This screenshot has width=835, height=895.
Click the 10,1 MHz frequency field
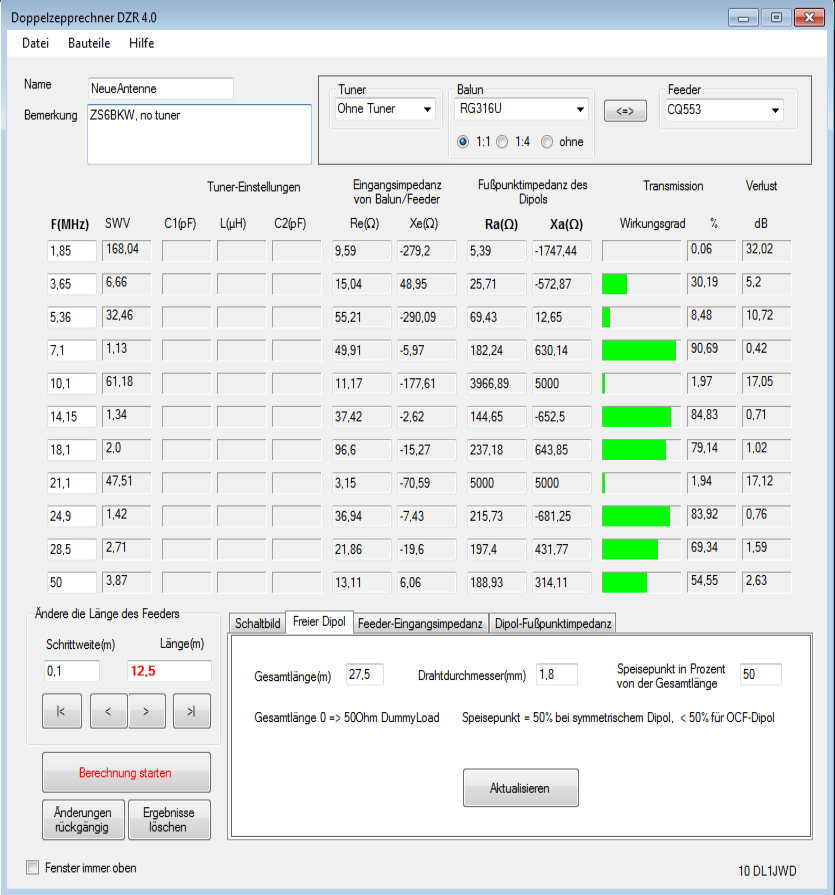[72, 384]
